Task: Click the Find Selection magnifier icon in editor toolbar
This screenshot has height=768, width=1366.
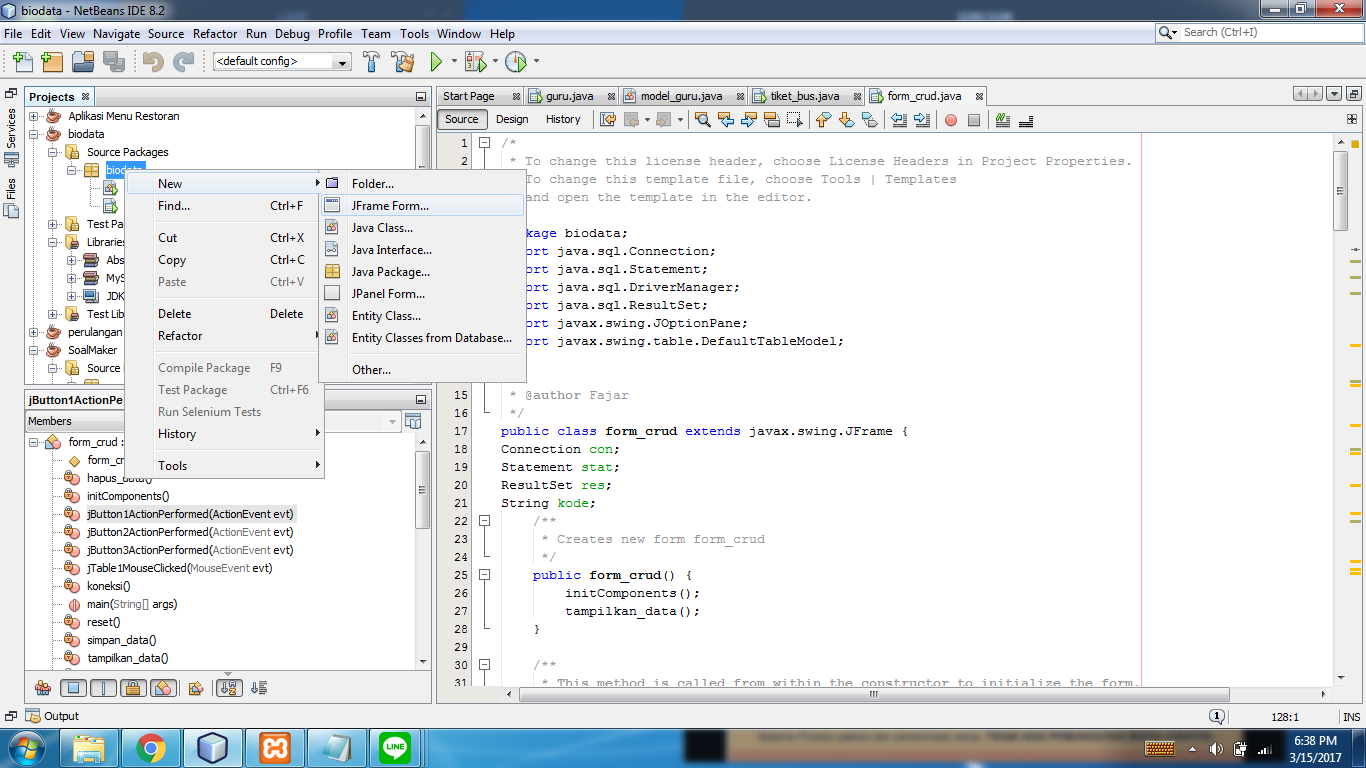Action: pyautogui.click(x=703, y=120)
